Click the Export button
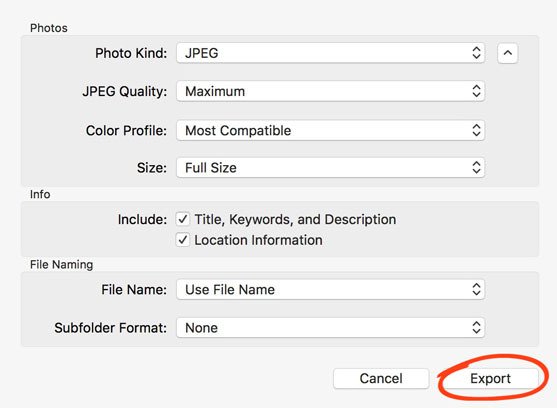Screen dimensions: 557x408 pos(491,379)
